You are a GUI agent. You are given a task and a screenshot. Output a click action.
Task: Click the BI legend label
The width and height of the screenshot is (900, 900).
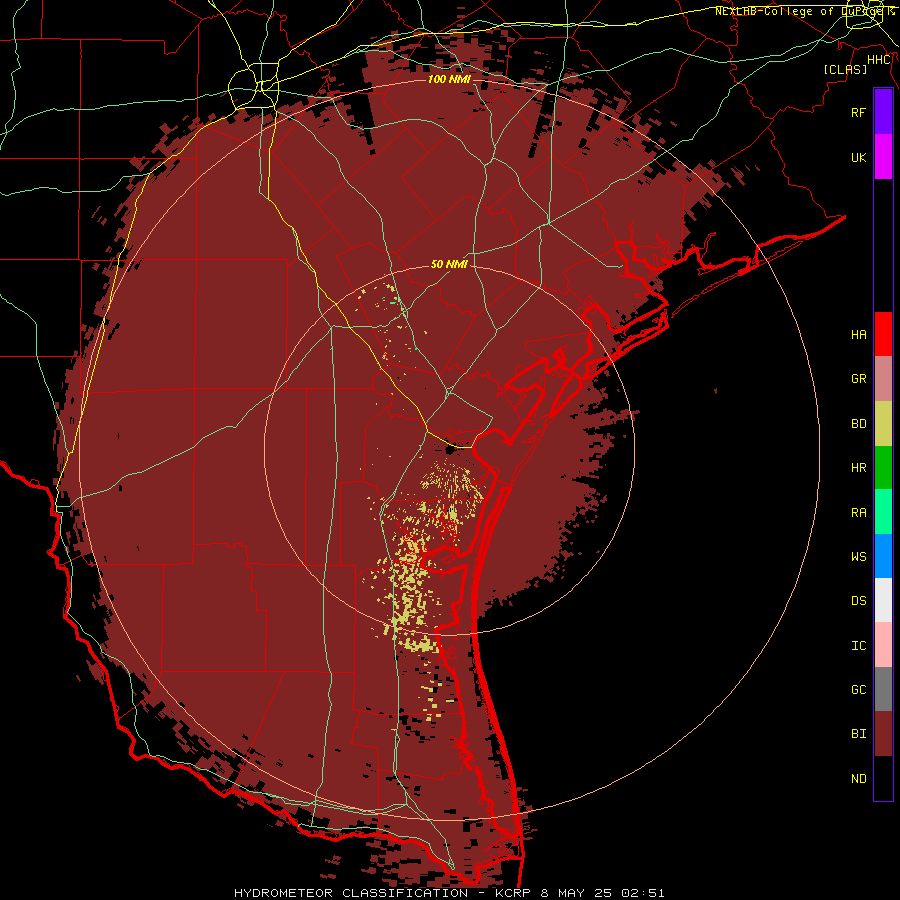(x=858, y=734)
